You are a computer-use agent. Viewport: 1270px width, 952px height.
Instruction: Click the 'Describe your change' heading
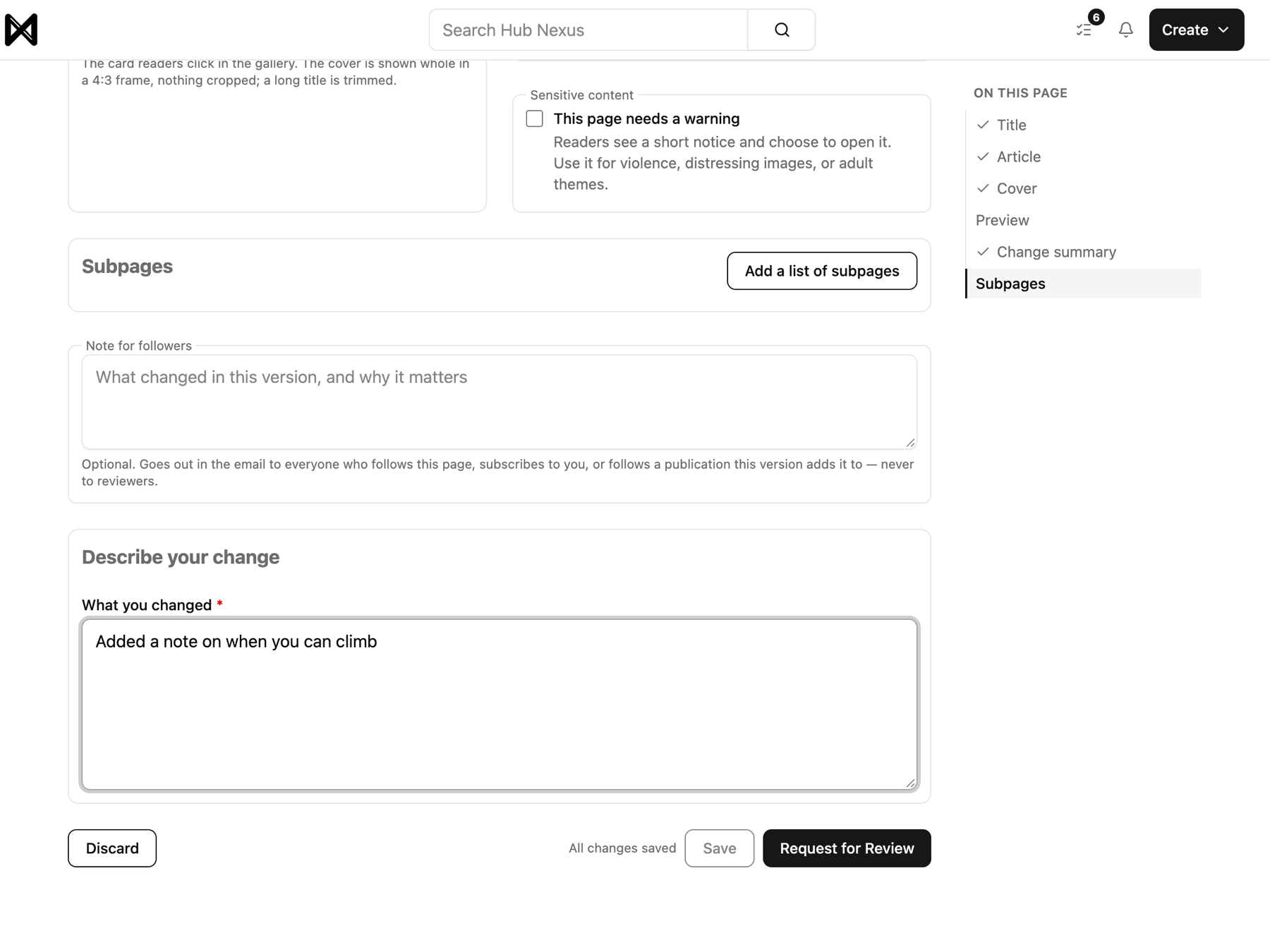click(181, 557)
